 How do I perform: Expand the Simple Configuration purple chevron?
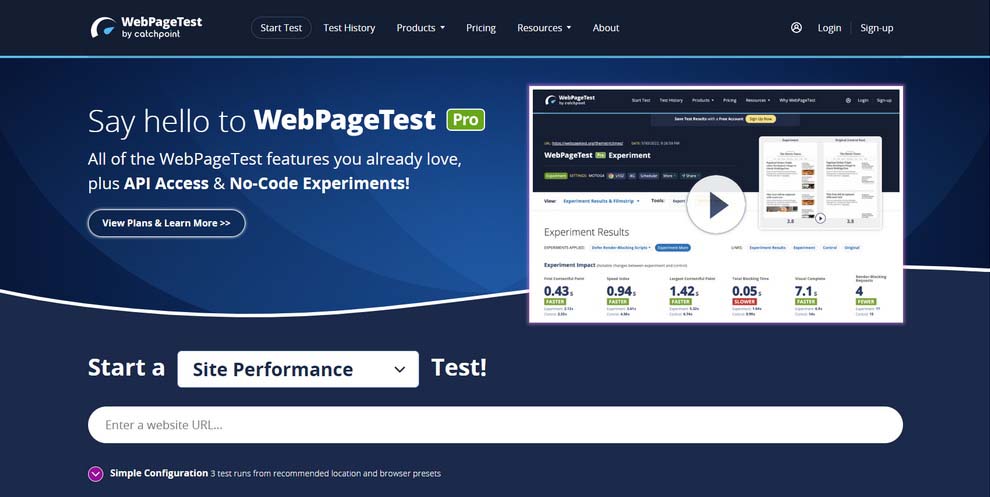[x=95, y=474]
